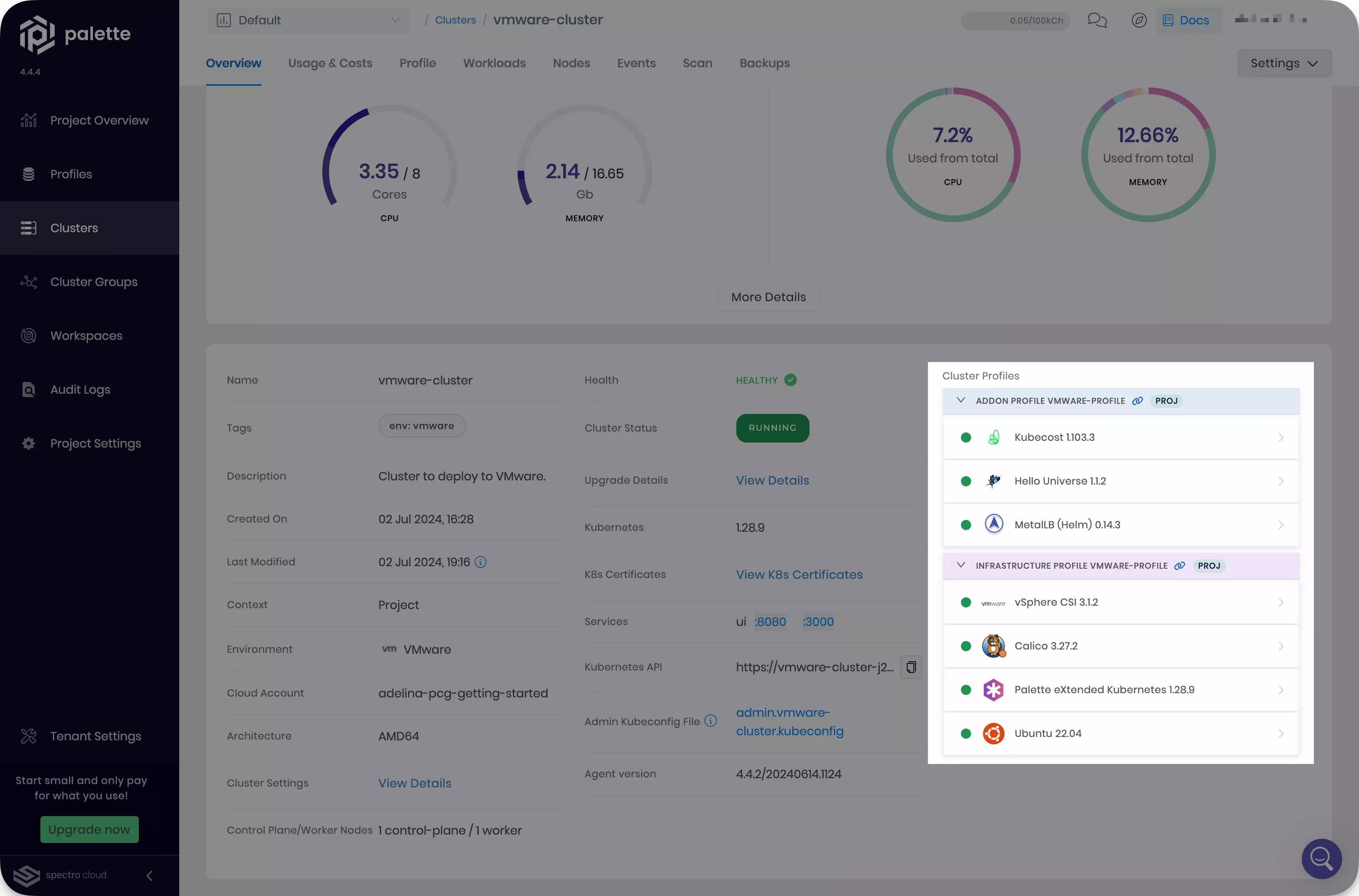1359x896 pixels.
Task: Click the Calico pack icon
Action: click(994, 646)
